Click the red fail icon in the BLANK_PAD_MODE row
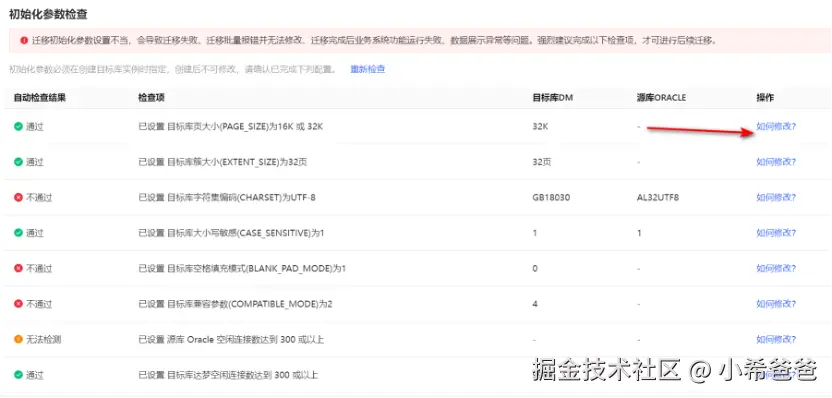 pyautogui.click(x=18, y=269)
